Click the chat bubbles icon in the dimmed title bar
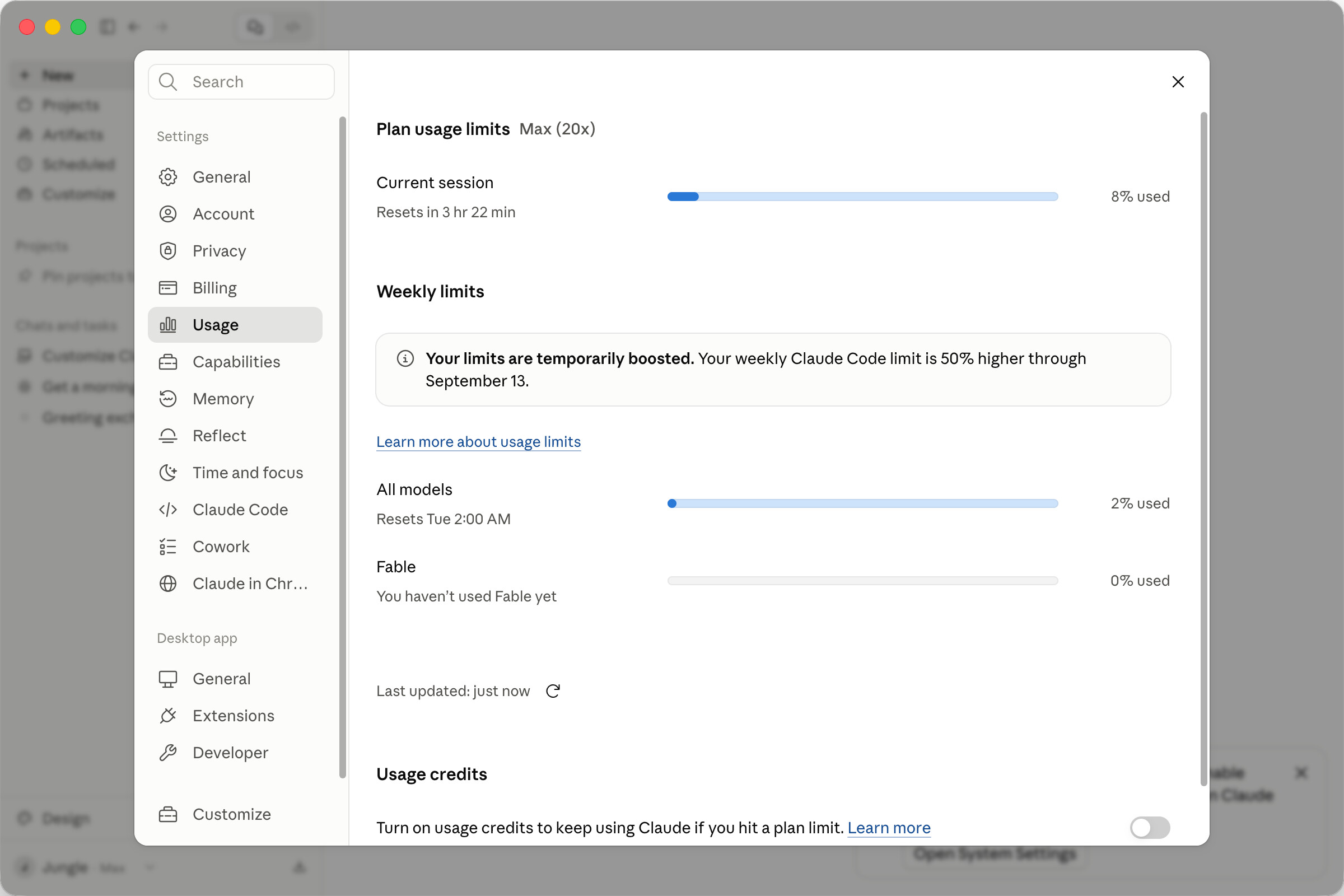The height and width of the screenshot is (896, 1344). click(x=255, y=27)
